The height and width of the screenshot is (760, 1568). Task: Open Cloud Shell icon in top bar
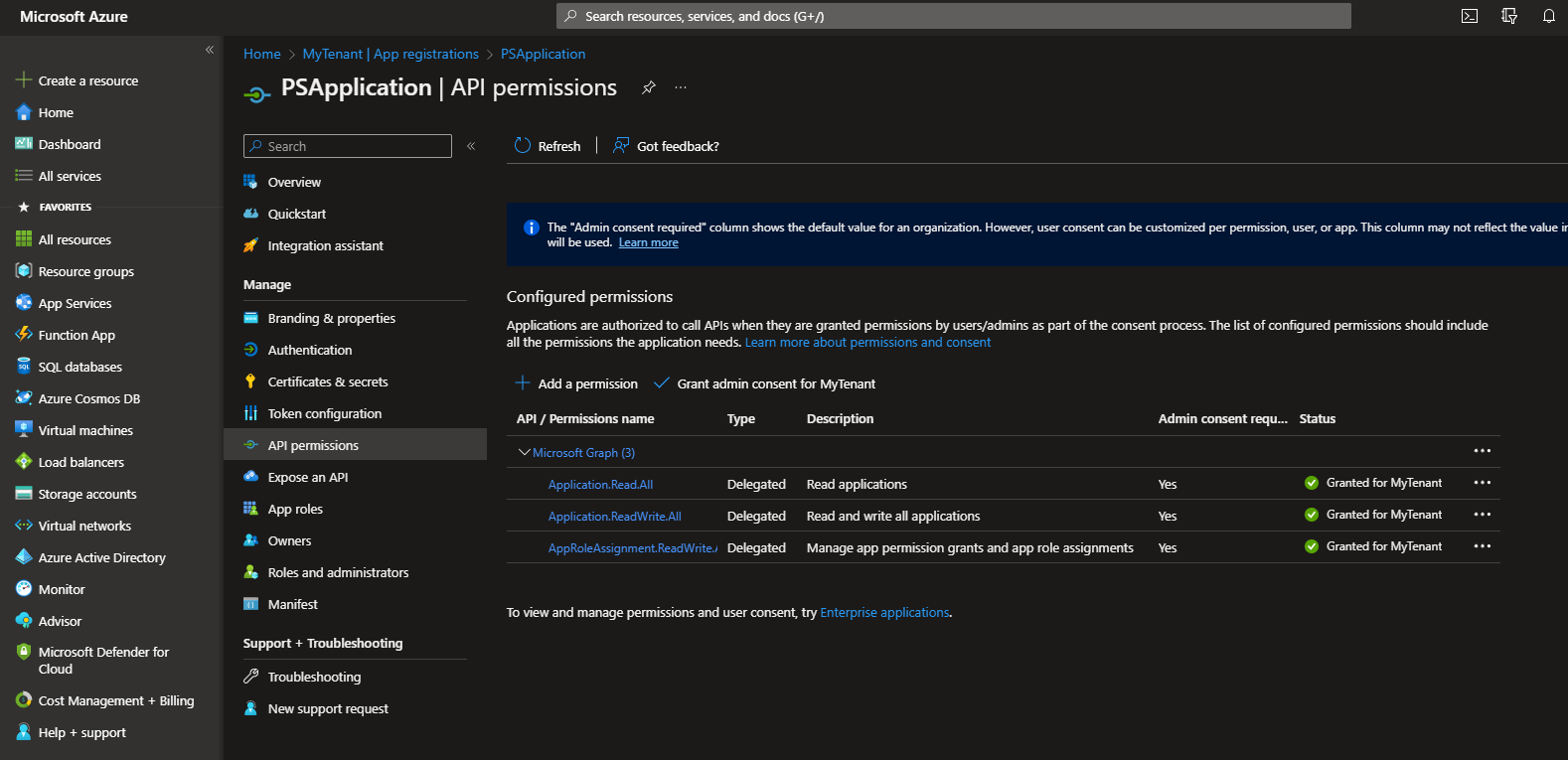point(1470,16)
